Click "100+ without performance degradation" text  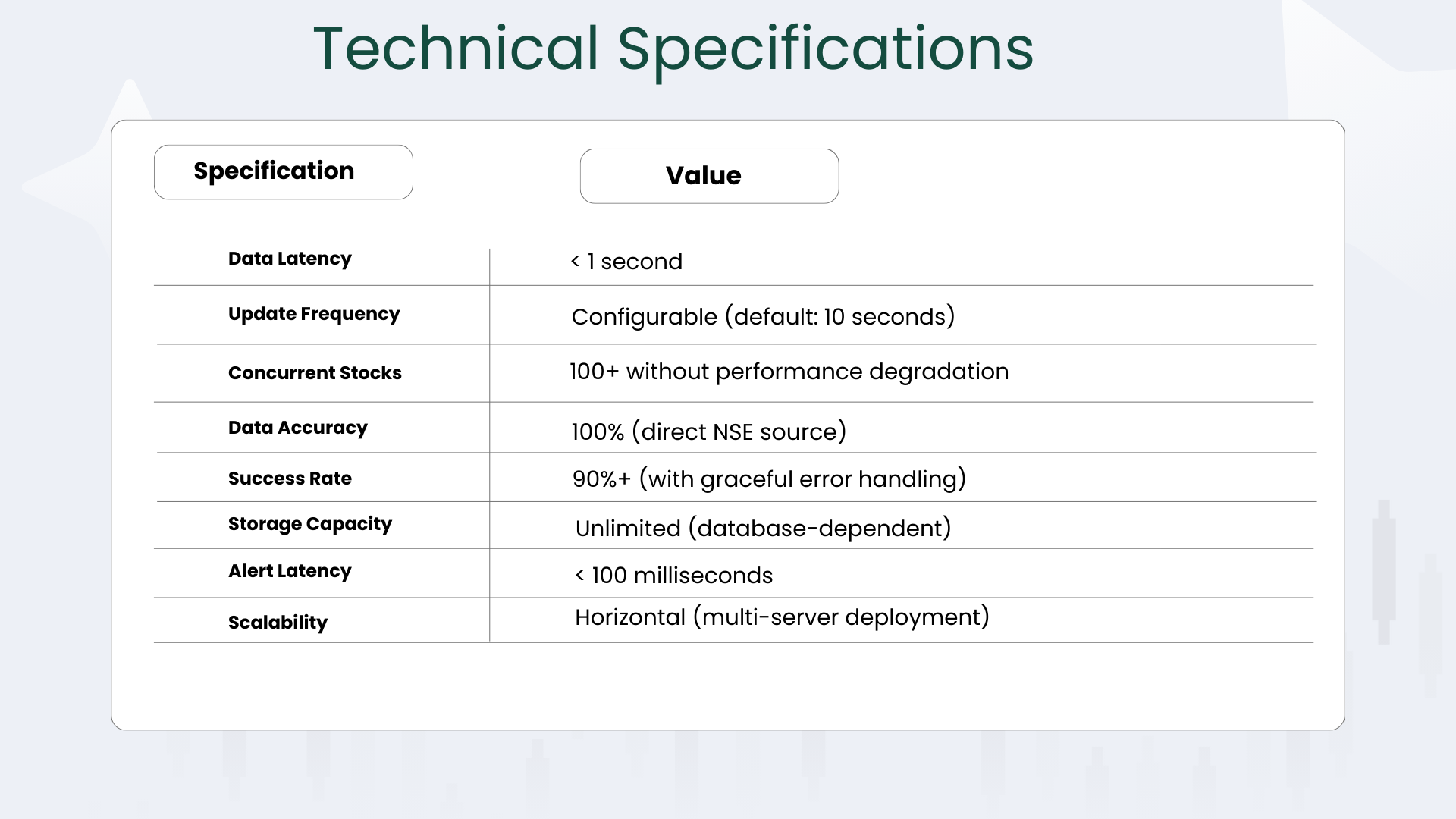point(789,372)
